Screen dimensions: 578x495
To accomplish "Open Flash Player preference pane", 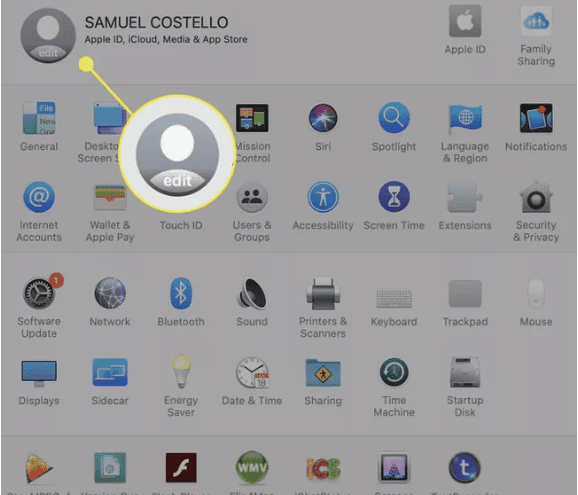I will click(x=181, y=468).
